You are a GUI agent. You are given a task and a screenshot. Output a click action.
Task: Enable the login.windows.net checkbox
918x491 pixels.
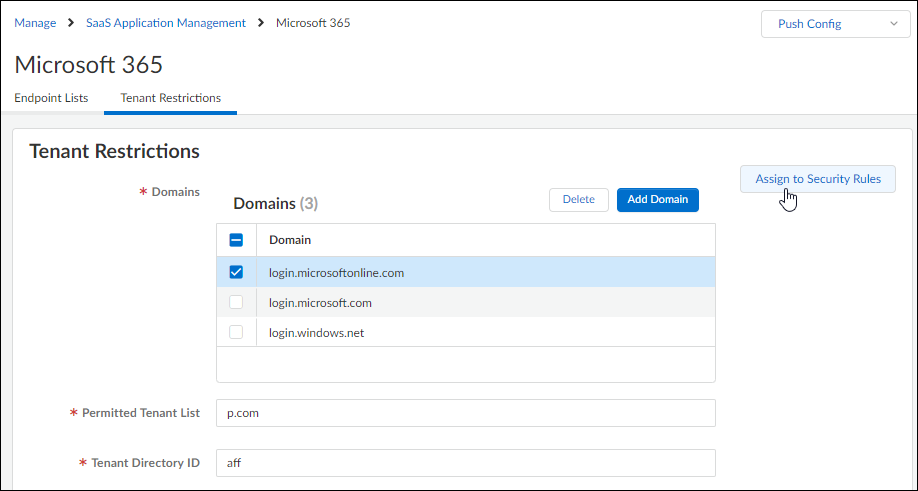[x=237, y=332]
